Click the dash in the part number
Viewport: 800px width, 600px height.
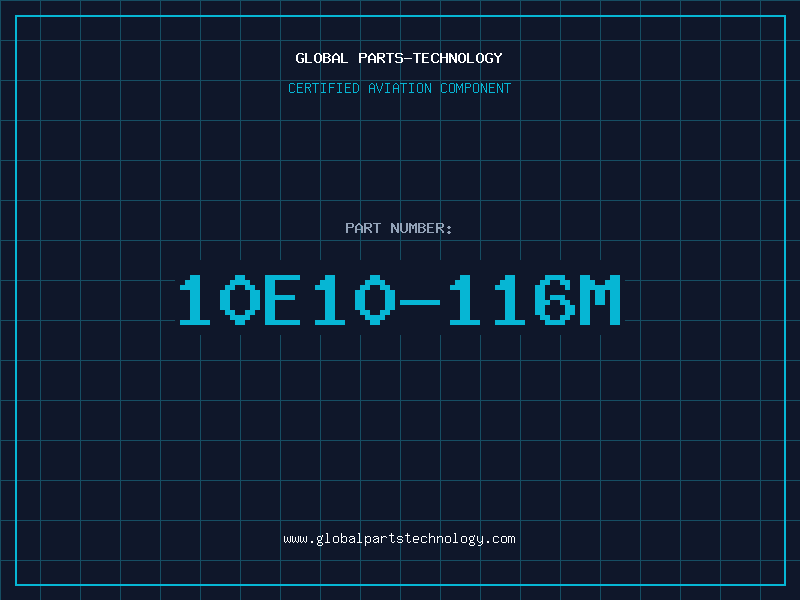tap(420, 303)
